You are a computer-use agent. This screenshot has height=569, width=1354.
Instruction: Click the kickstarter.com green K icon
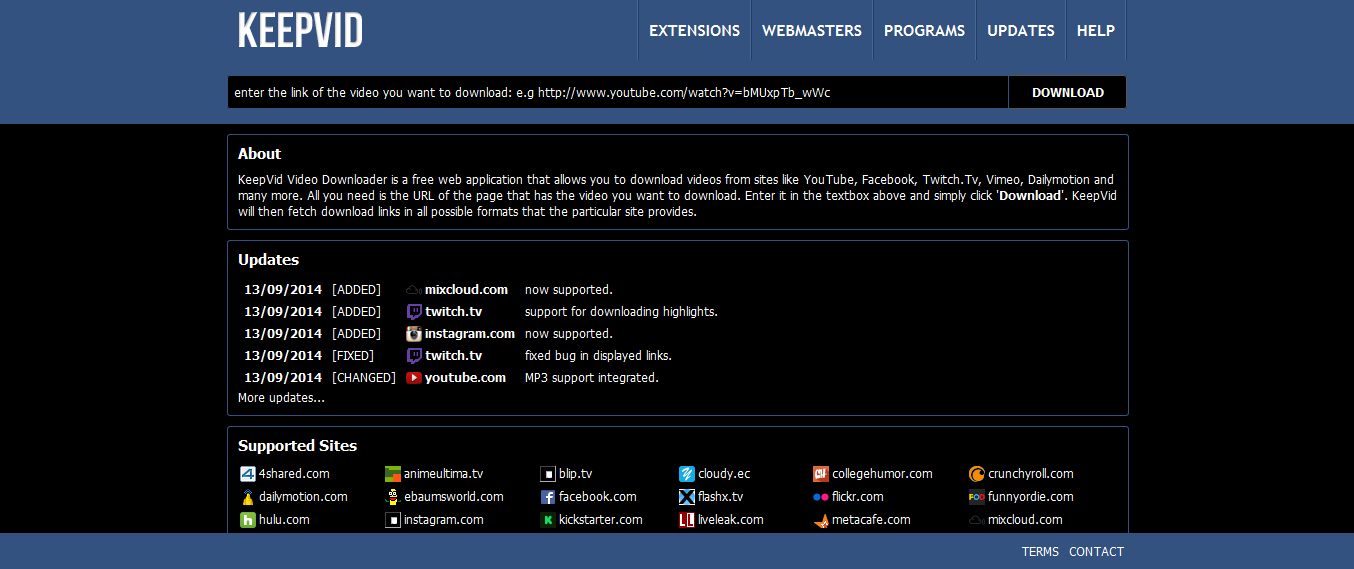coord(548,520)
